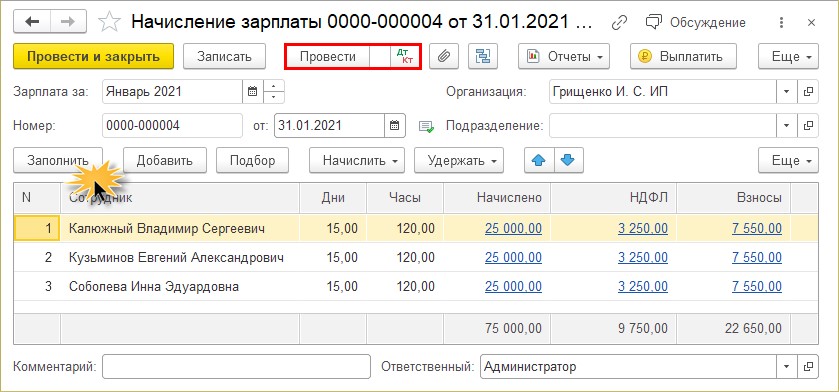Click the Заполнить button
Screen dimensions: 839x392
[58, 160]
